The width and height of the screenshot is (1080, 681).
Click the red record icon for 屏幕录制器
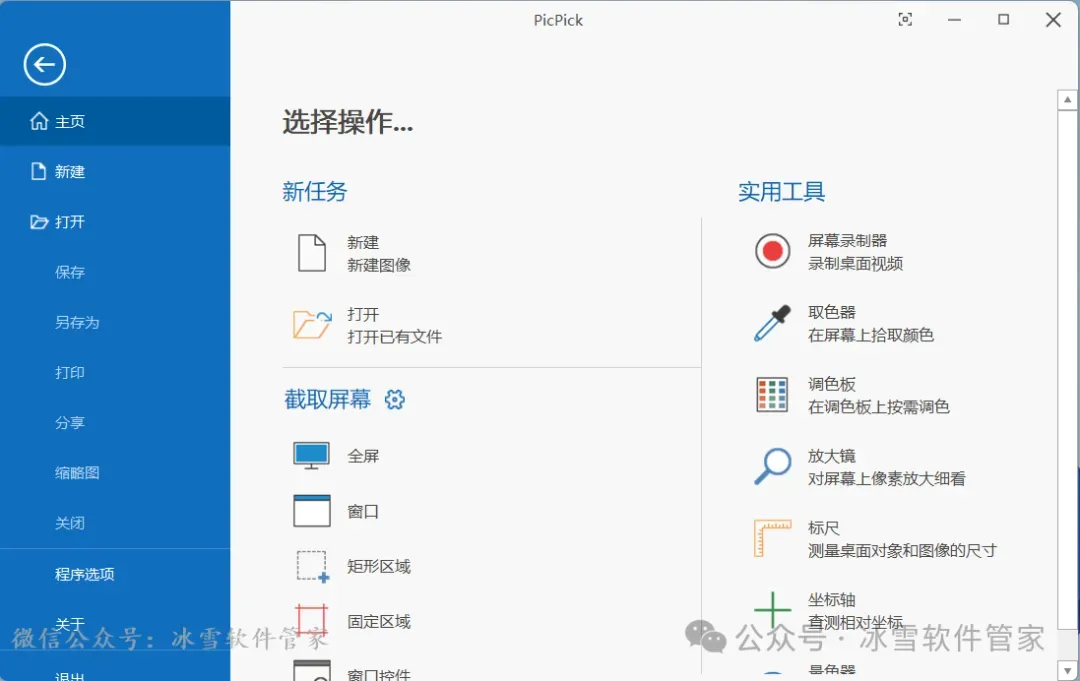(772, 251)
